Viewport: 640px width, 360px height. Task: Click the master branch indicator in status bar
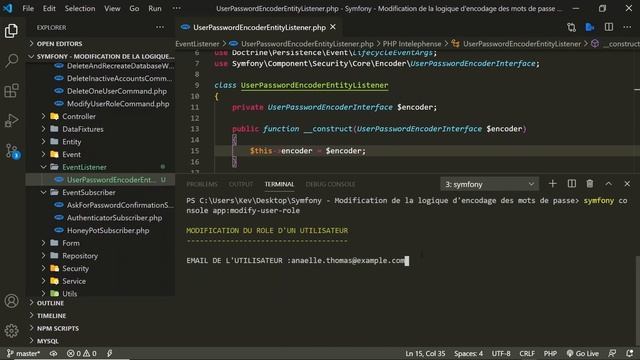24,353
